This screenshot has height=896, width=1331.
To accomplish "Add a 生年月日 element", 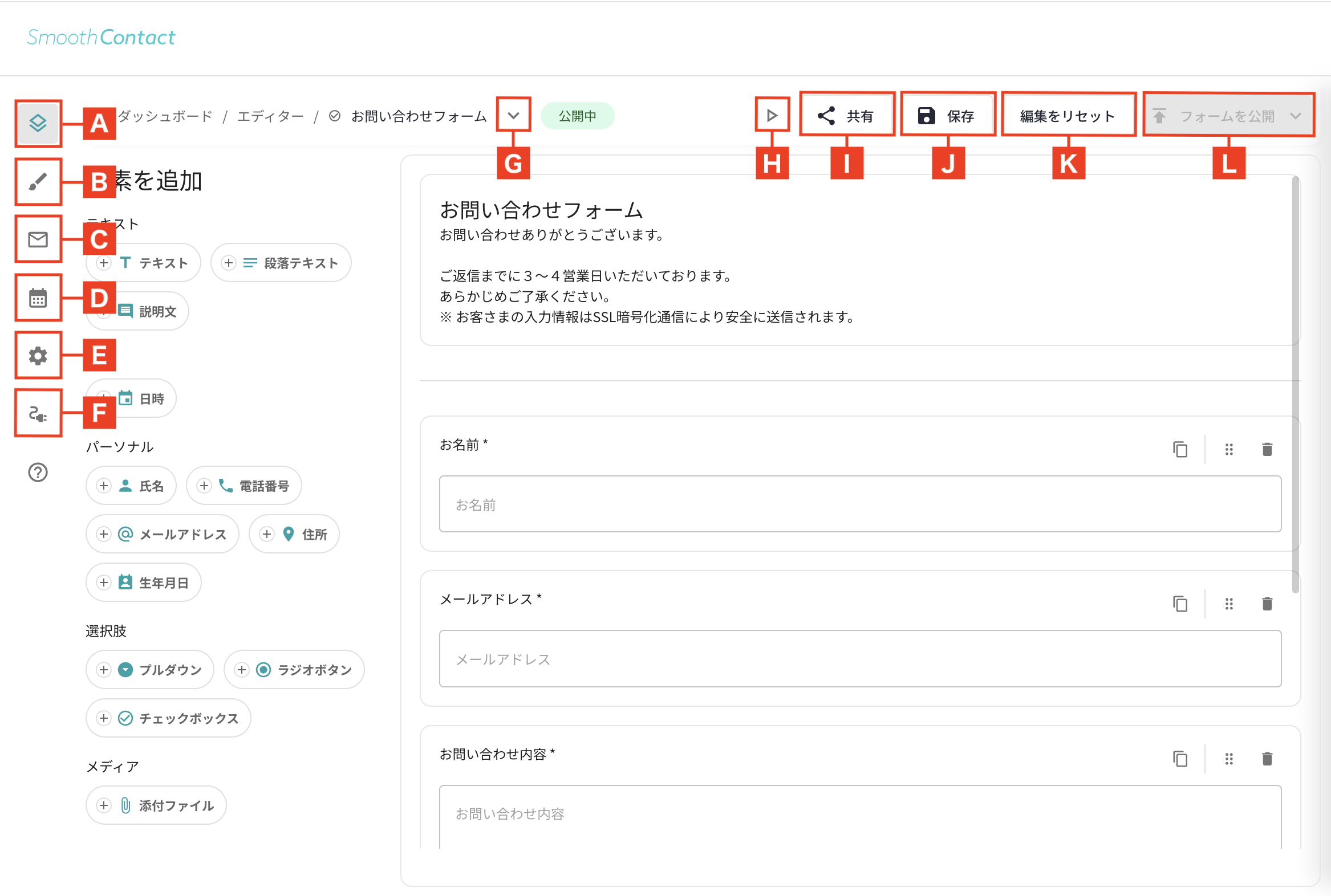I will [x=144, y=583].
